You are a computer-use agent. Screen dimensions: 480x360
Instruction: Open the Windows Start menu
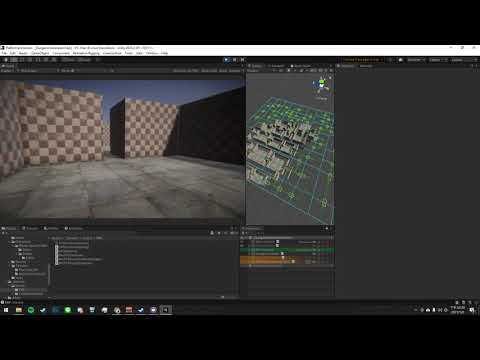pos(6,310)
